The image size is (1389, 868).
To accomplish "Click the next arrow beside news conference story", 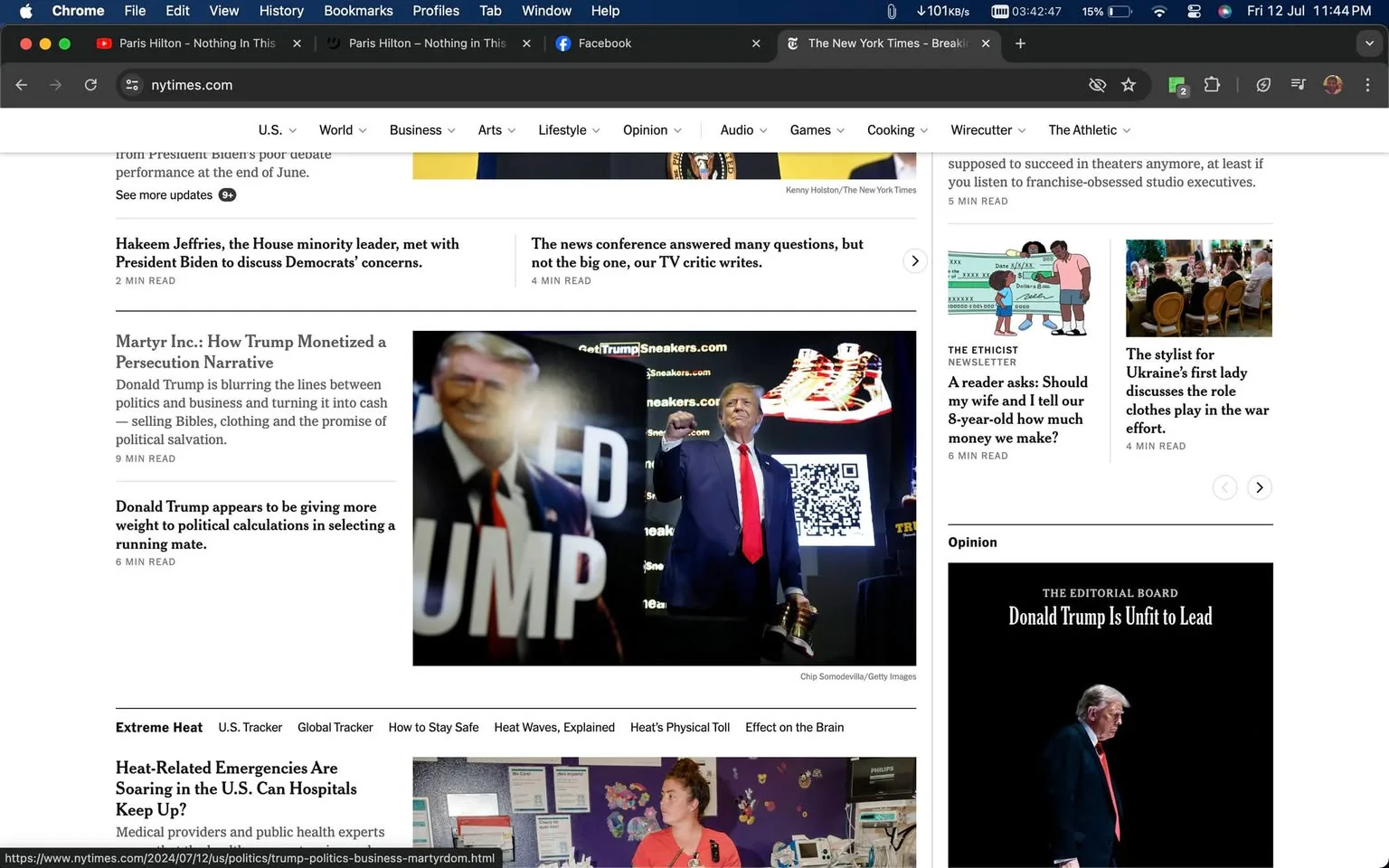I will point(914,261).
